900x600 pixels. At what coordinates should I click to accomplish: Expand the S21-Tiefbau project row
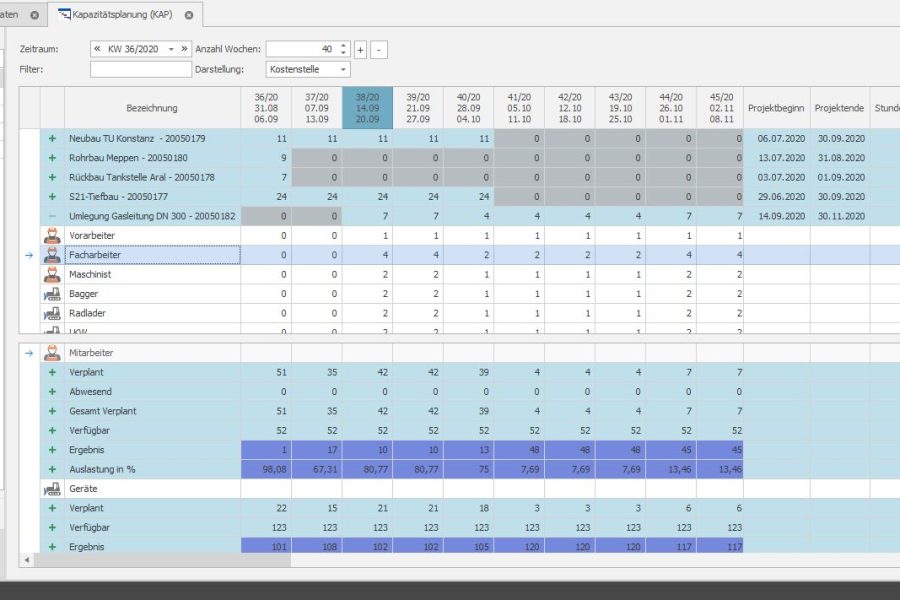click(52, 197)
